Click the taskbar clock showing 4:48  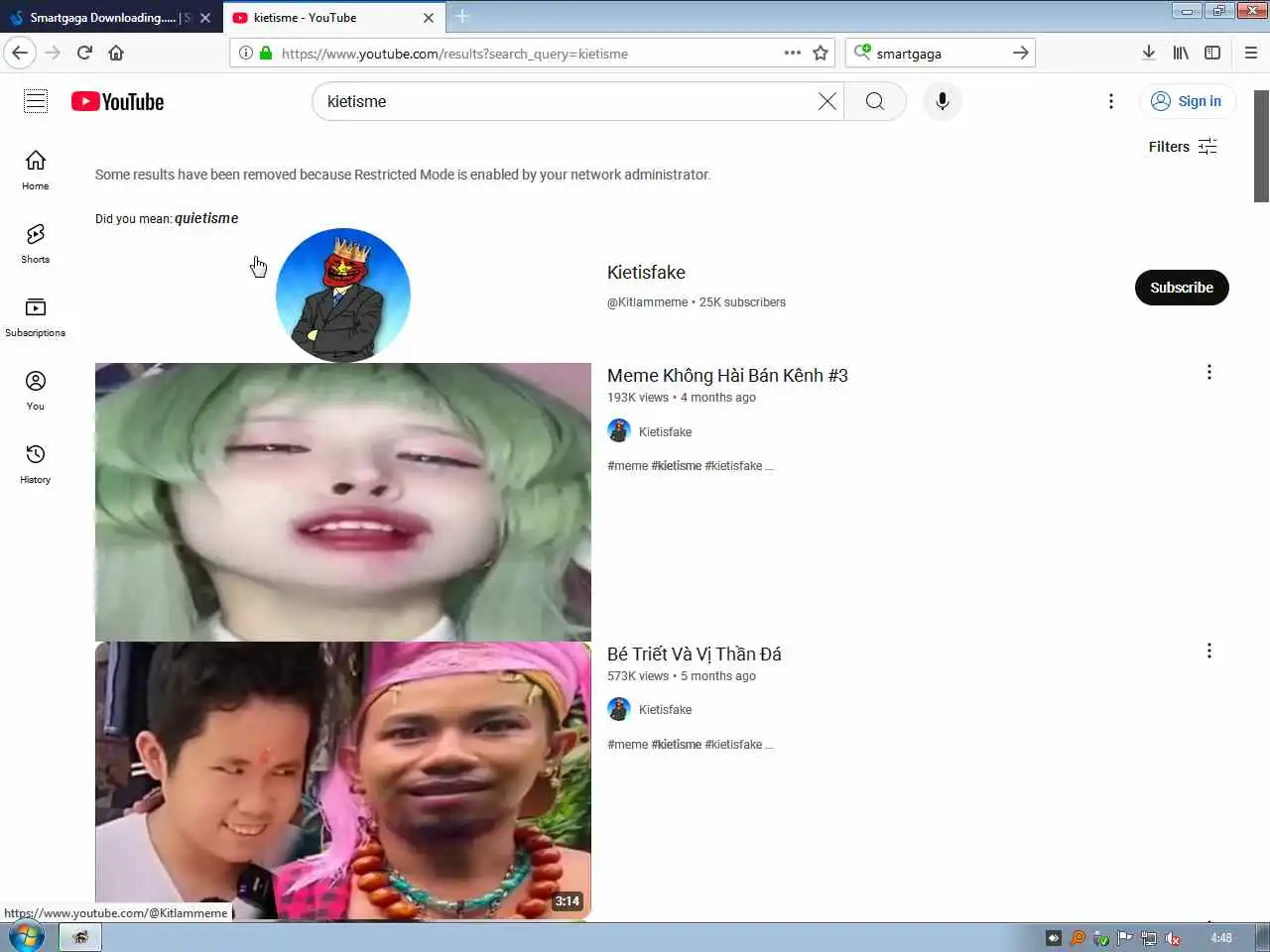coord(1221,938)
